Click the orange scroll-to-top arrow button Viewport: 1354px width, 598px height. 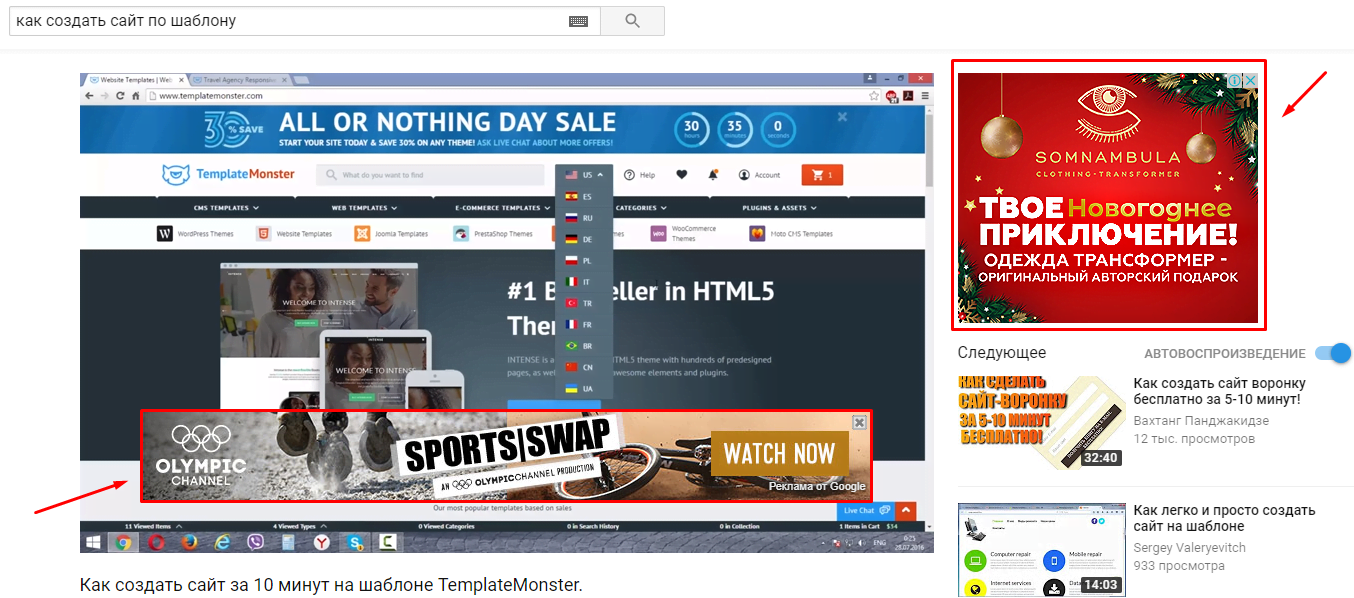tap(907, 511)
